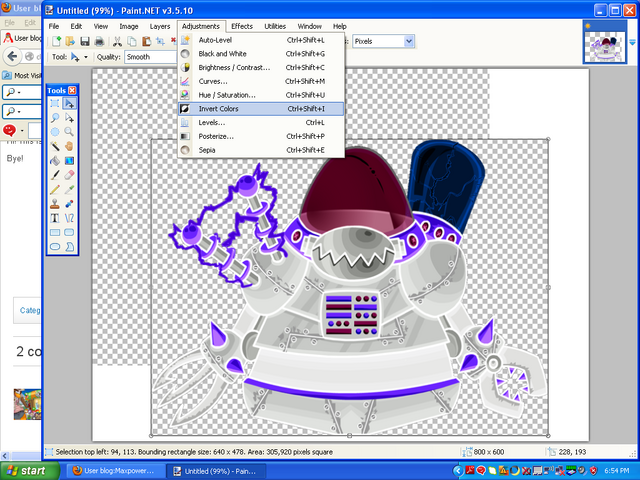Select the Ellipse shape tool
The width and height of the screenshot is (640, 480).
pyautogui.click(x=55, y=247)
